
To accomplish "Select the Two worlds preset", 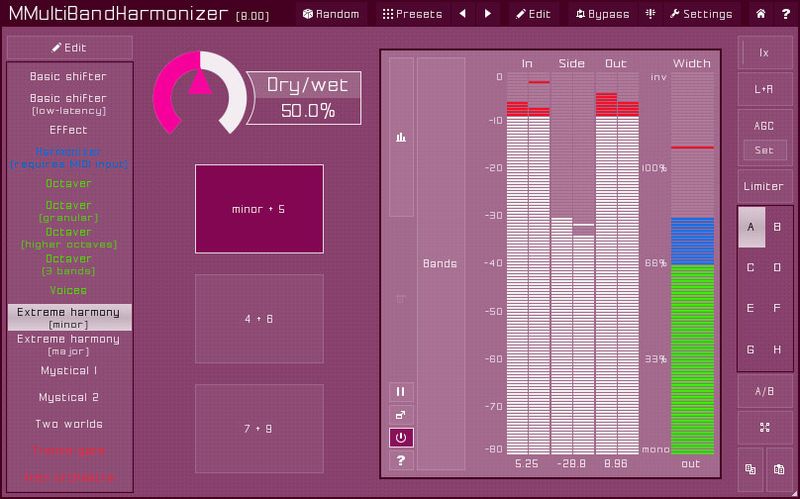I will [x=68, y=424].
